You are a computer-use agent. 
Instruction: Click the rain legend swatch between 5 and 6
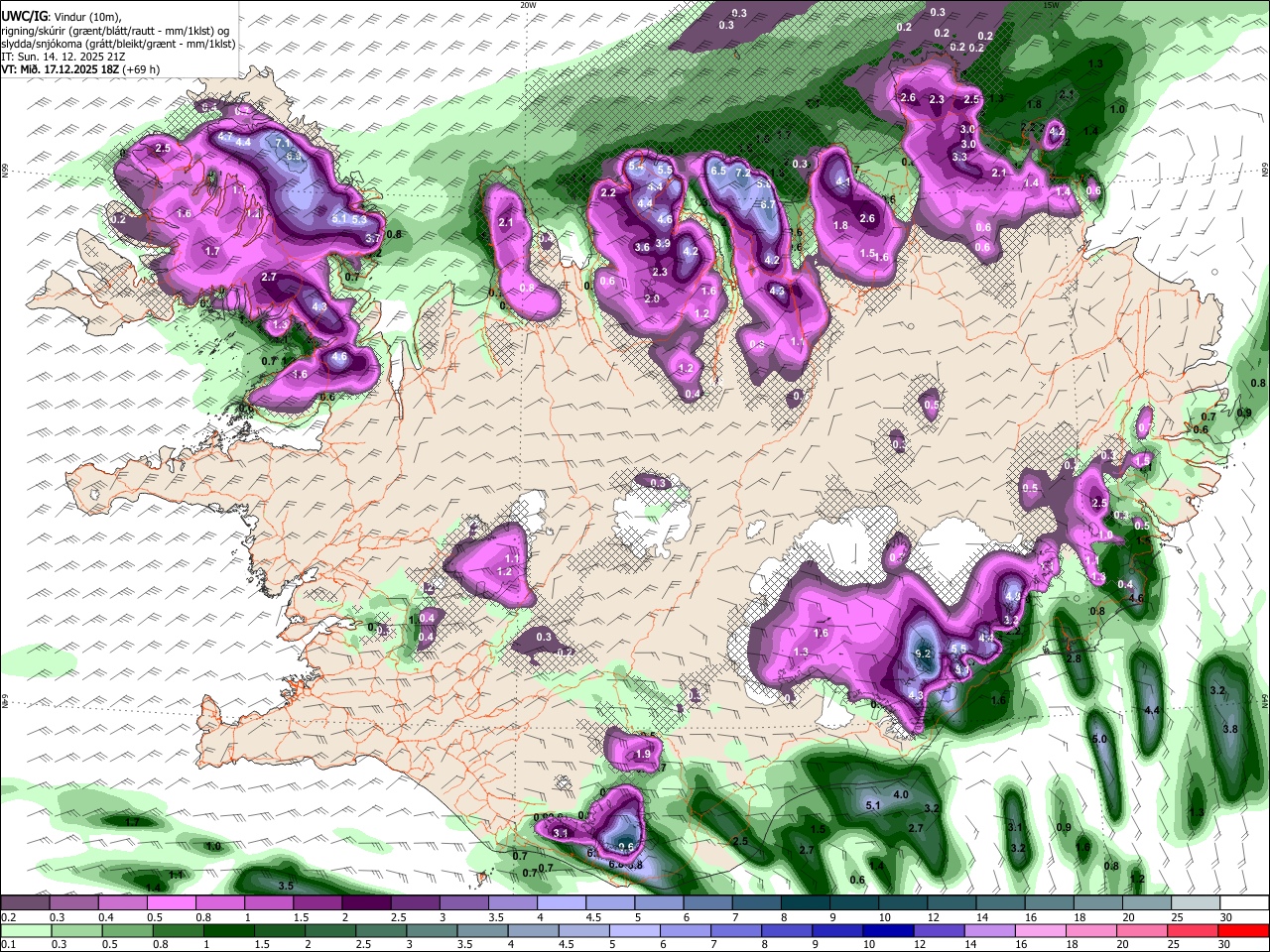point(635,930)
